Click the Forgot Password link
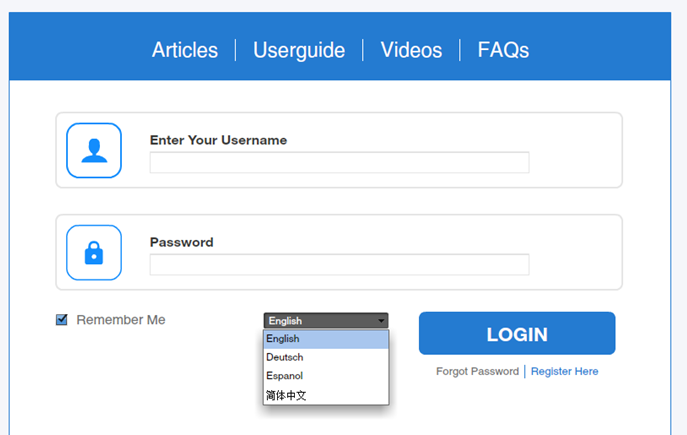 (477, 371)
